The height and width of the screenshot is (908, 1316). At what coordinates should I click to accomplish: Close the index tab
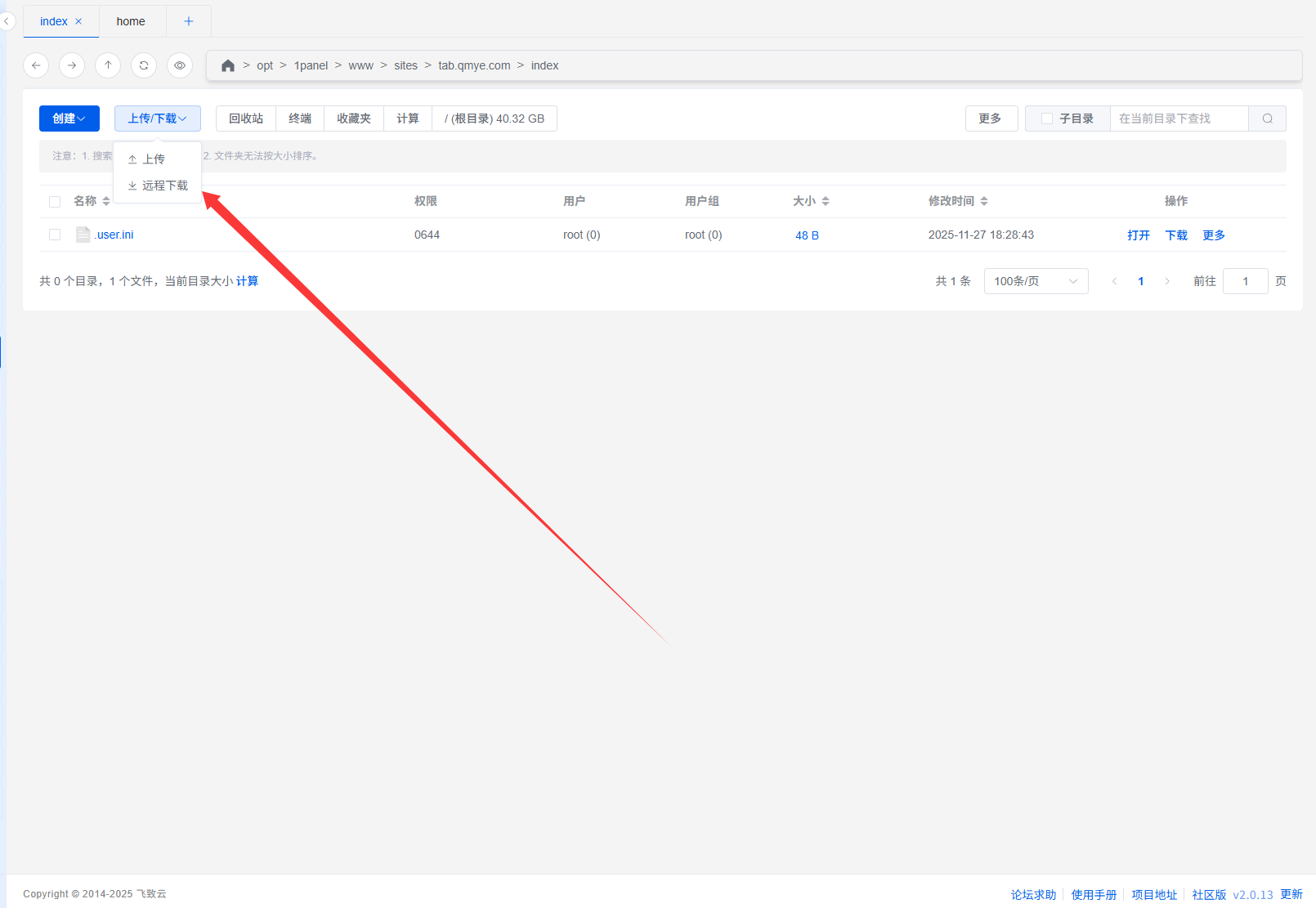(x=78, y=21)
